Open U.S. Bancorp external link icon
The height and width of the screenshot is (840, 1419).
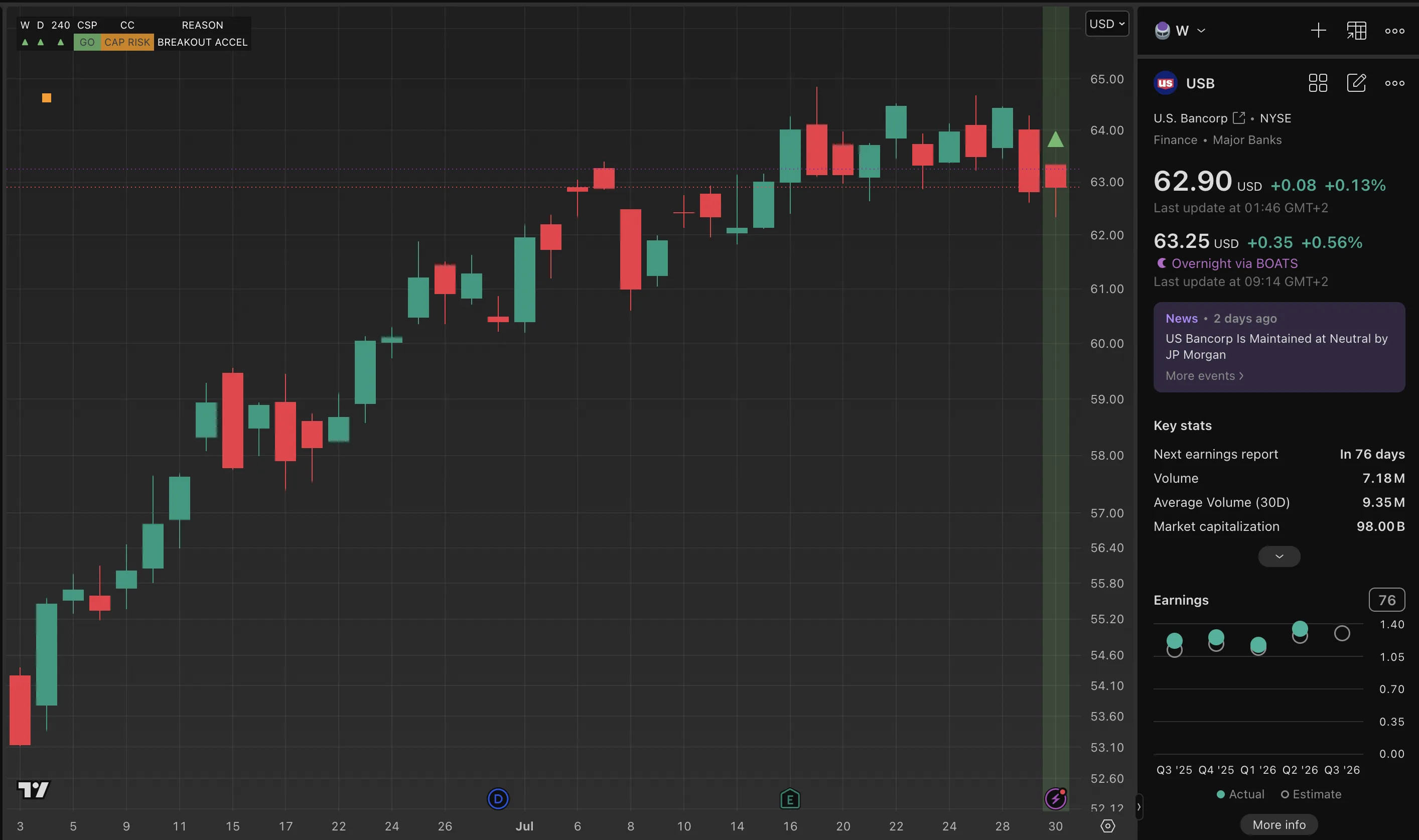pyautogui.click(x=1239, y=118)
